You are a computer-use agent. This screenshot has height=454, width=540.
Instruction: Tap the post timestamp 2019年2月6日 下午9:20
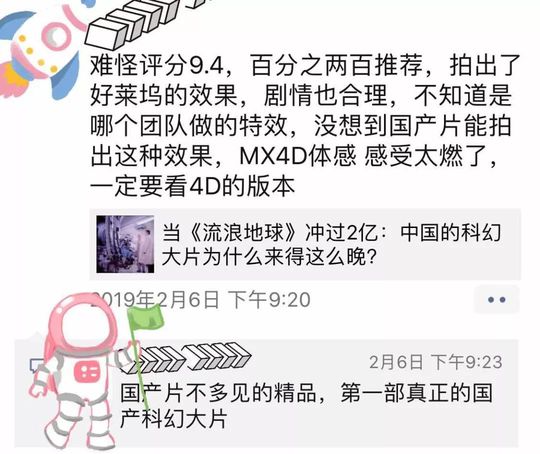click(x=200, y=300)
